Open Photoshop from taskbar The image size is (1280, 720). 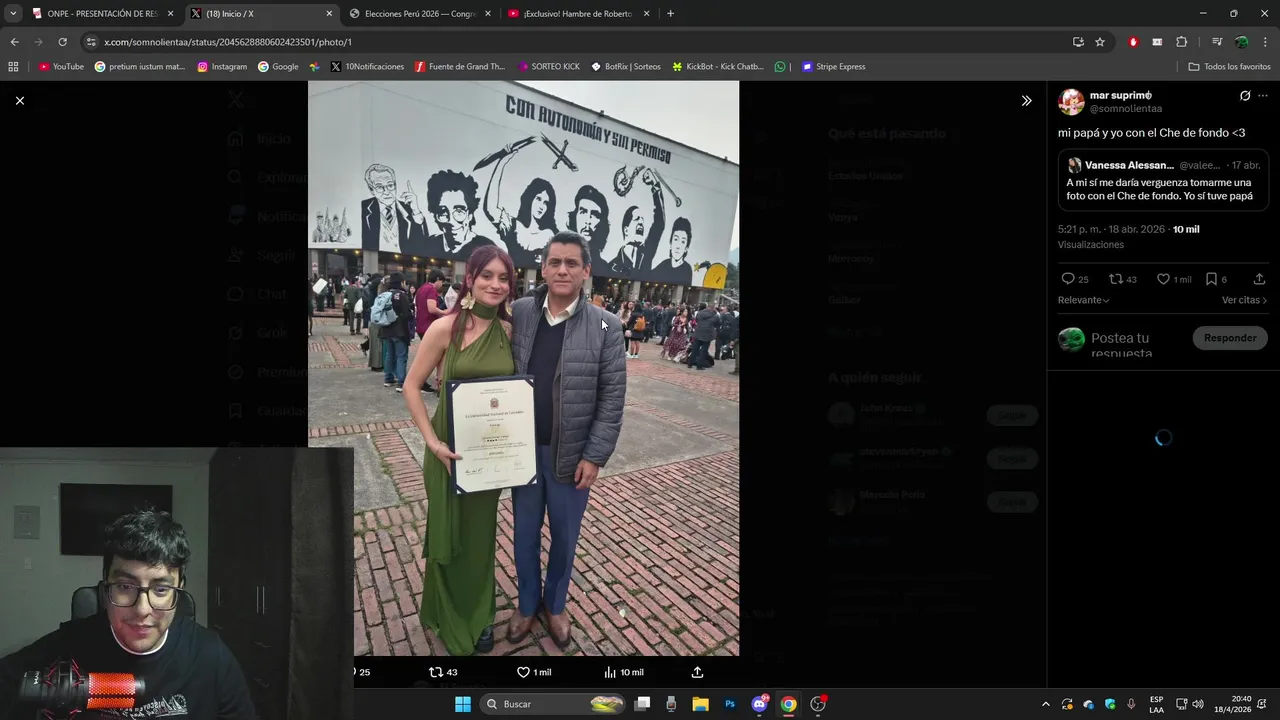pyautogui.click(x=730, y=704)
